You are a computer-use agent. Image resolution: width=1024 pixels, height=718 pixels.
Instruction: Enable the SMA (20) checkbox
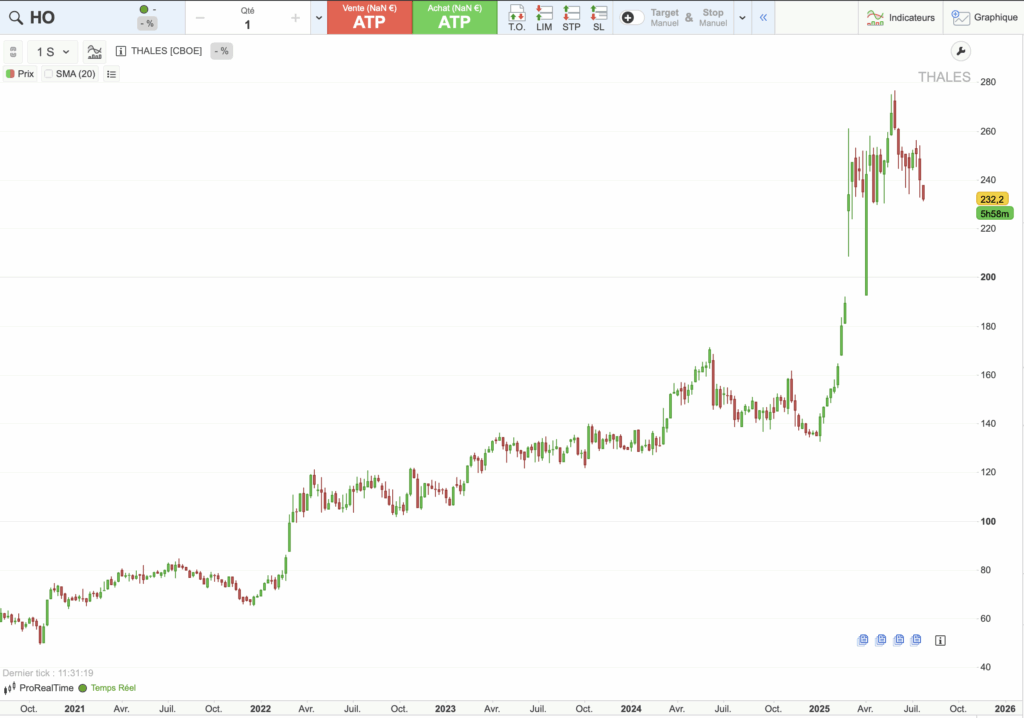tap(49, 74)
